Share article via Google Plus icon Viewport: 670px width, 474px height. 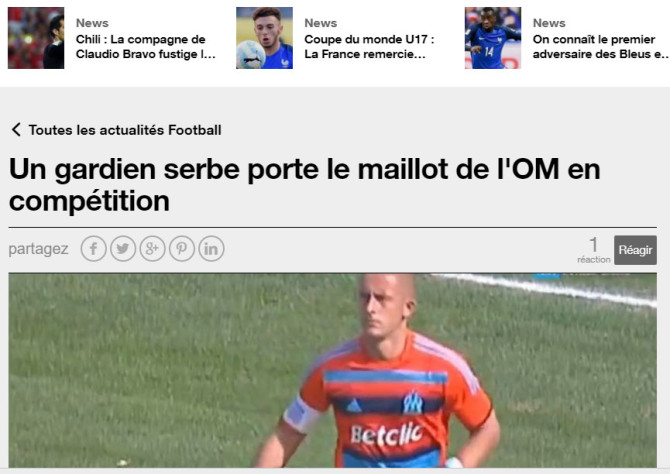coord(153,249)
